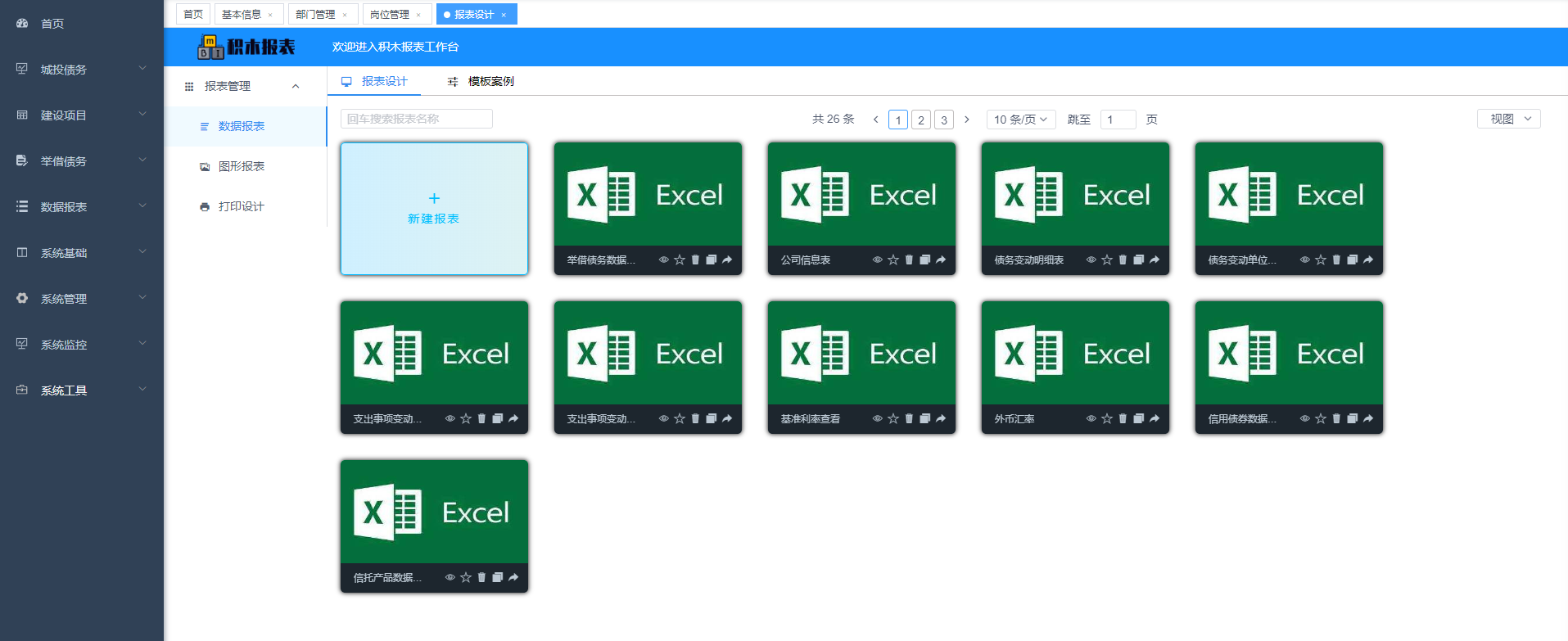Screen dimensions: 1568x641
Task: Delete the 公司信息表 report using trash icon
Action: tap(909, 260)
